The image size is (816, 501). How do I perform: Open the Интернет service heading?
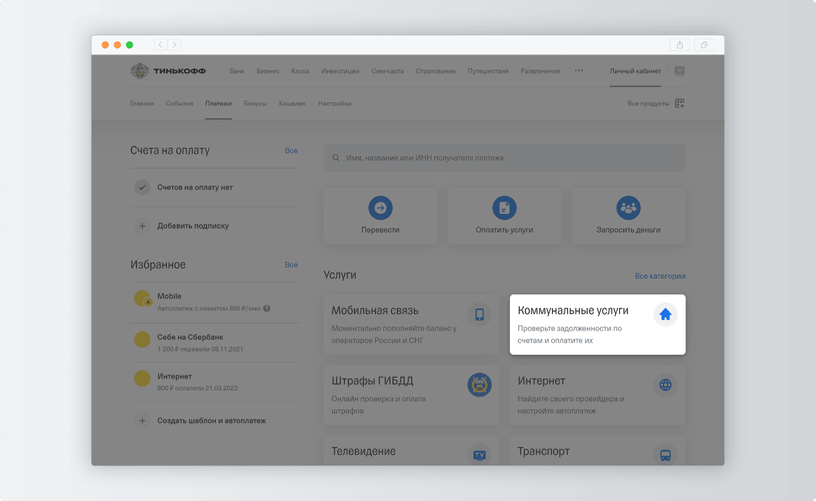coord(541,381)
